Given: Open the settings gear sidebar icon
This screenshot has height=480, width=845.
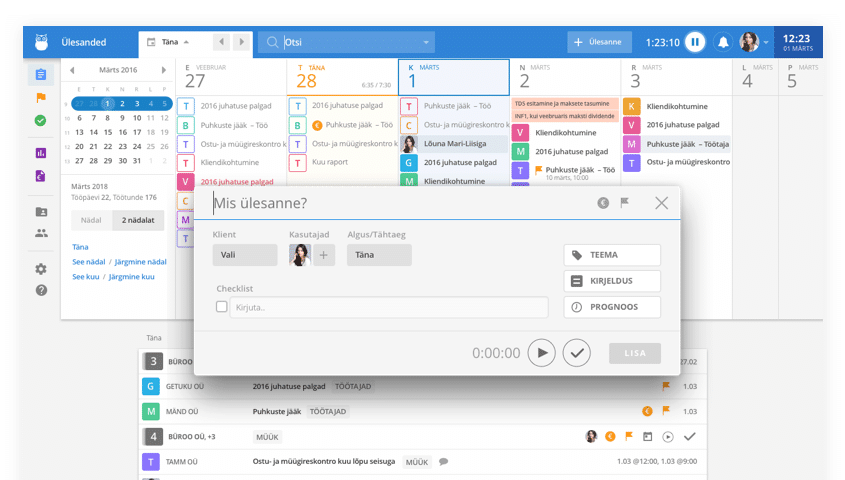Looking at the screenshot, I should click(41, 269).
